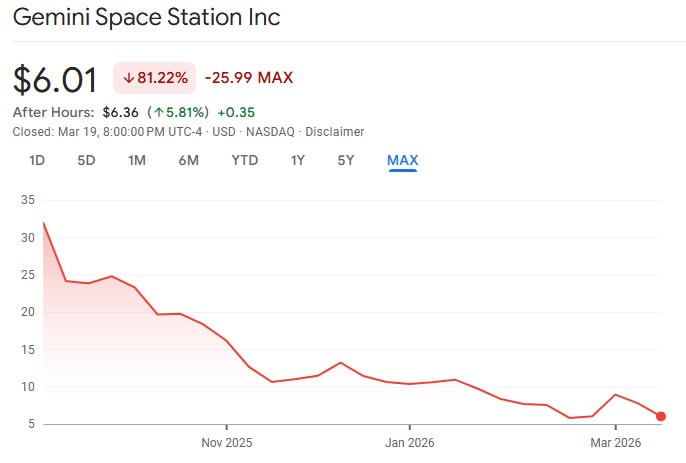This screenshot has width=686, height=463.
Task: Select the YTD range tab
Action: [244, 160]
